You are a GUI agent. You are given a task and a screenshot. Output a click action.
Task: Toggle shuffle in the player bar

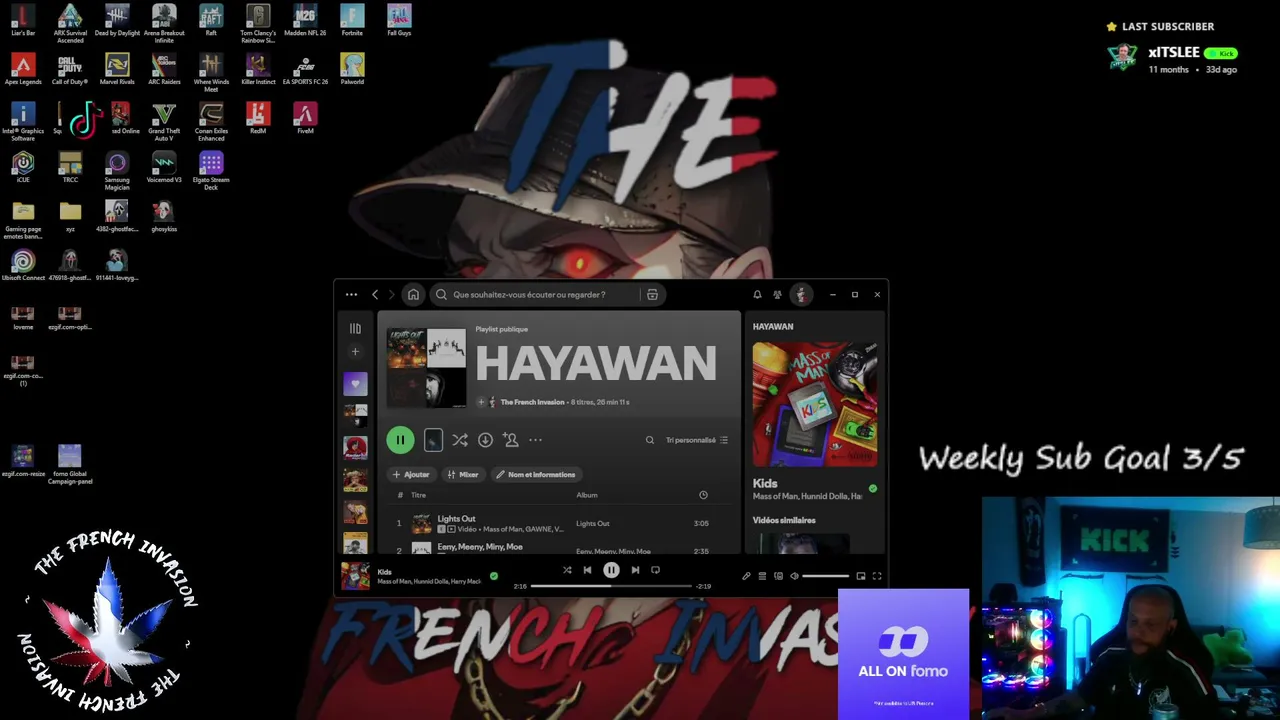pyautogui.click(x=567, y=570)
